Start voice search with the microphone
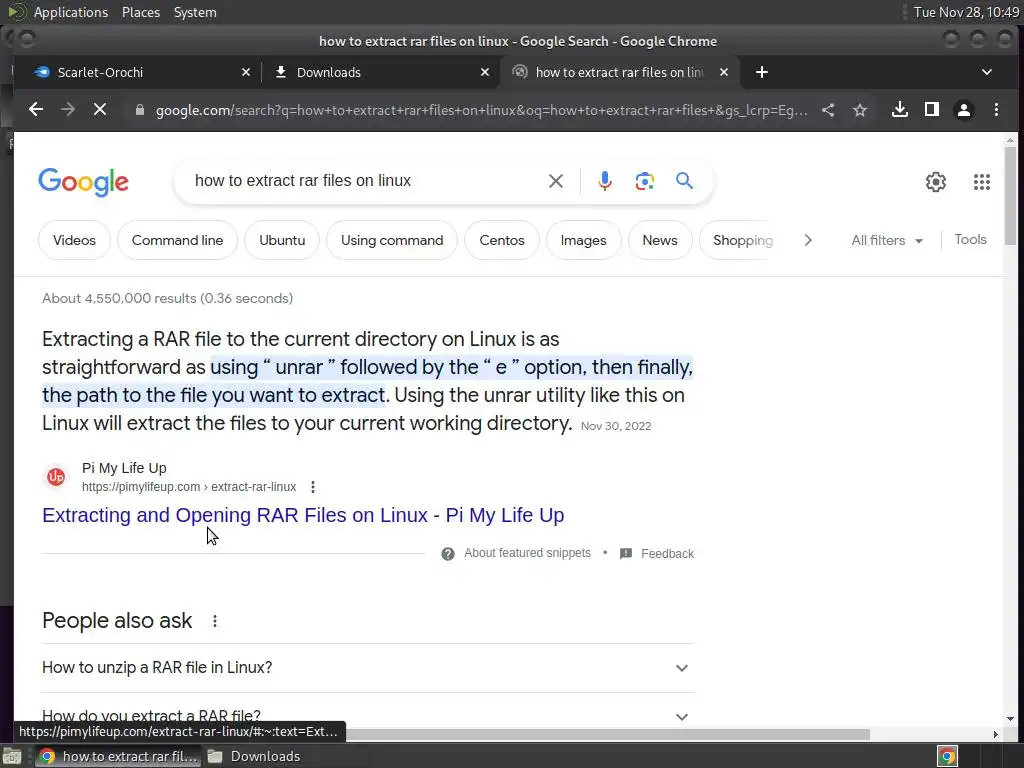 [605, 181]
